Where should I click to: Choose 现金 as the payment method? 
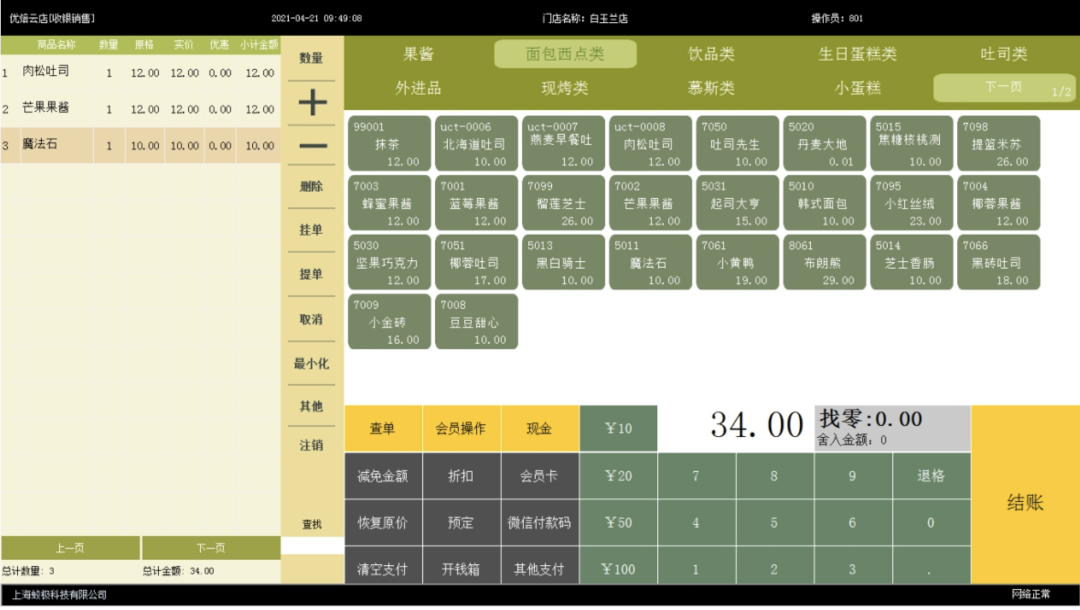(x=538, y=428)
